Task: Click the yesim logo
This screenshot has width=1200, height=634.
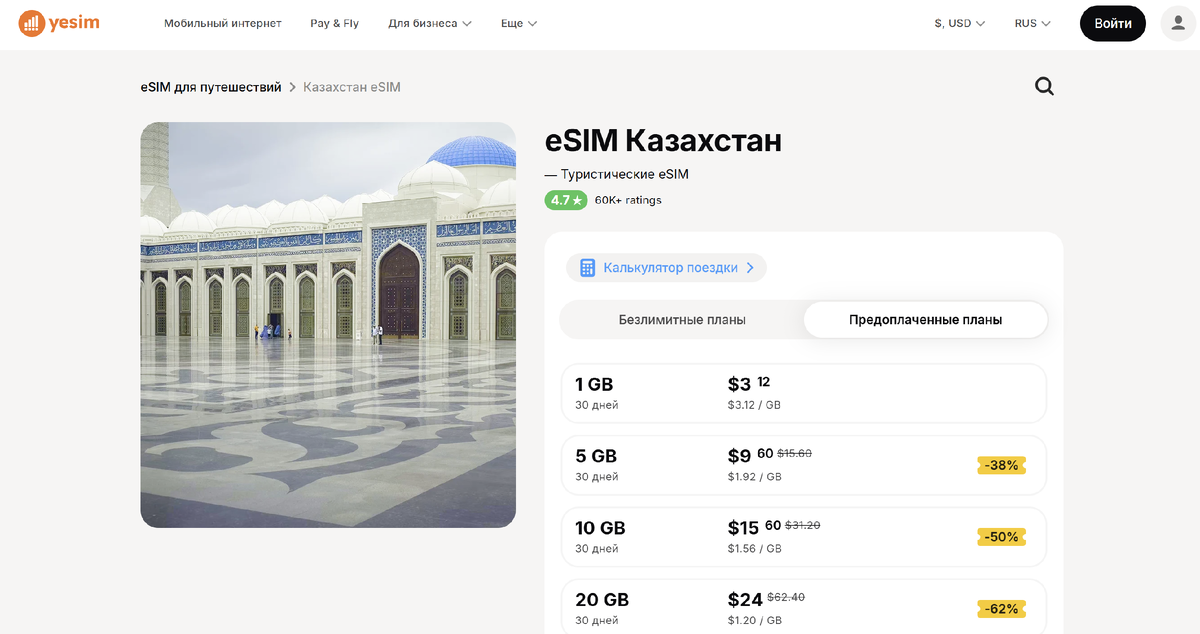Action: pos(59,23)
